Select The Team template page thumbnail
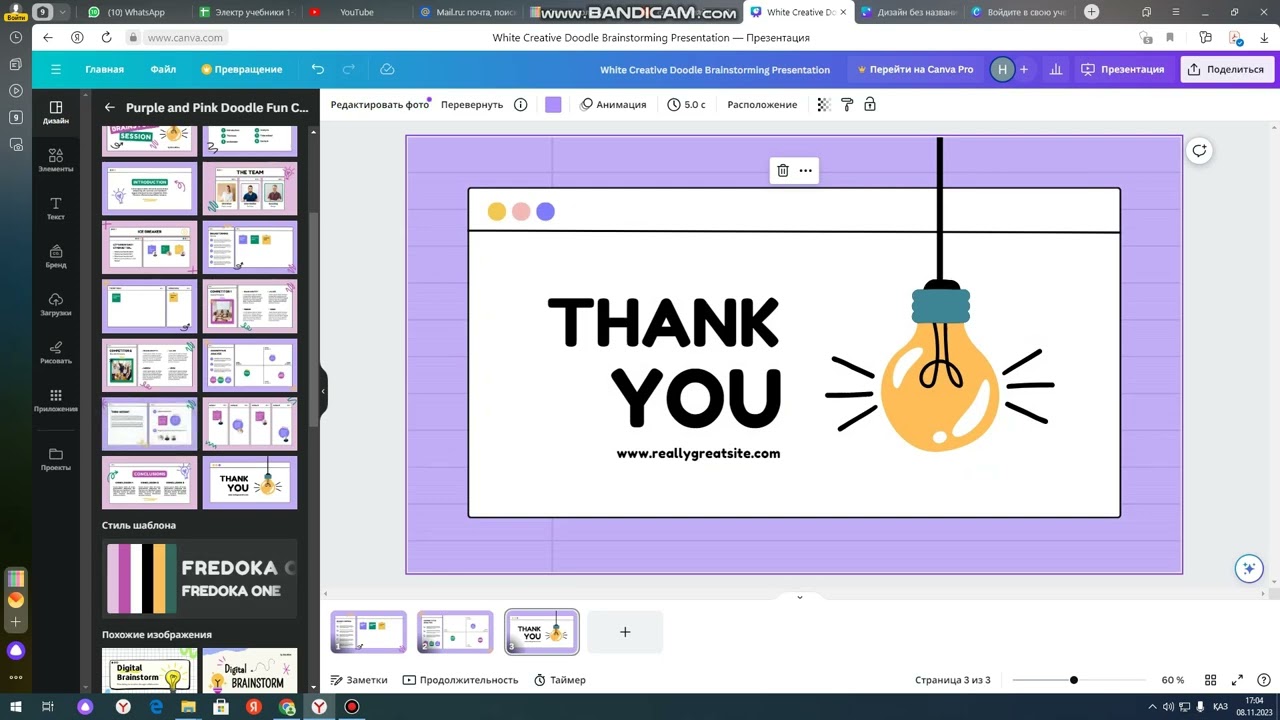Viewport: 1280px width, 720px height. click(250, 188)
